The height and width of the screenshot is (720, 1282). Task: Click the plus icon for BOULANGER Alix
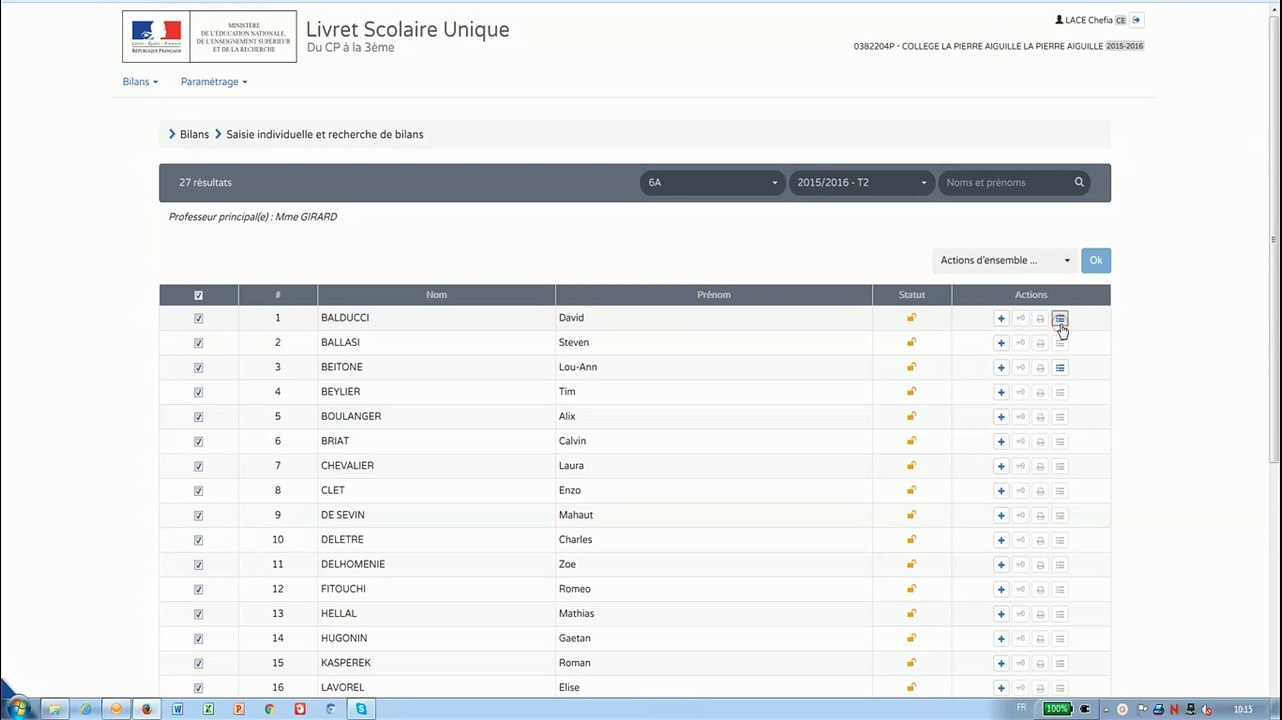(1001, 417)
